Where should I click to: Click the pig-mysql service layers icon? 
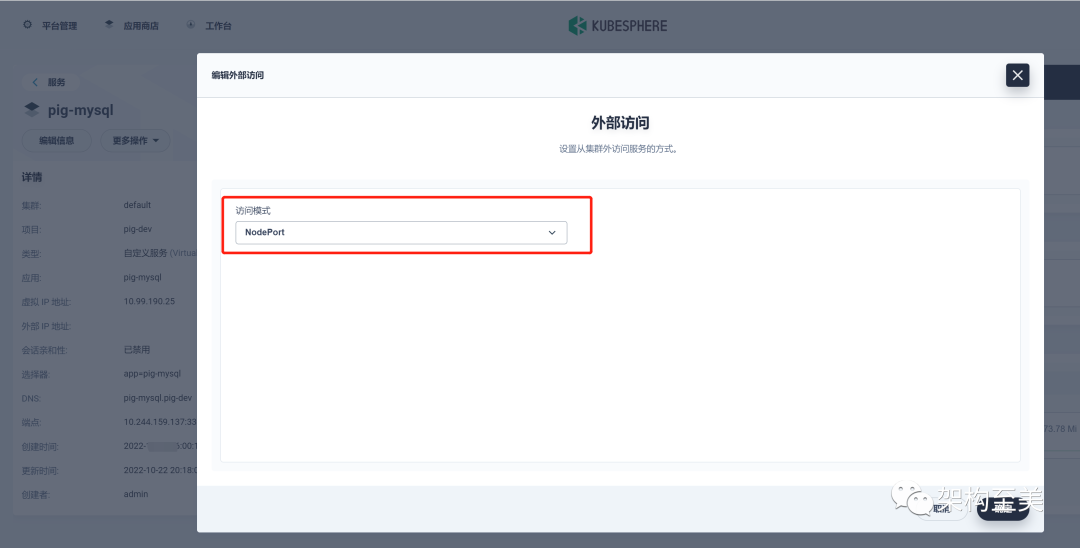[x=32, y=109]
